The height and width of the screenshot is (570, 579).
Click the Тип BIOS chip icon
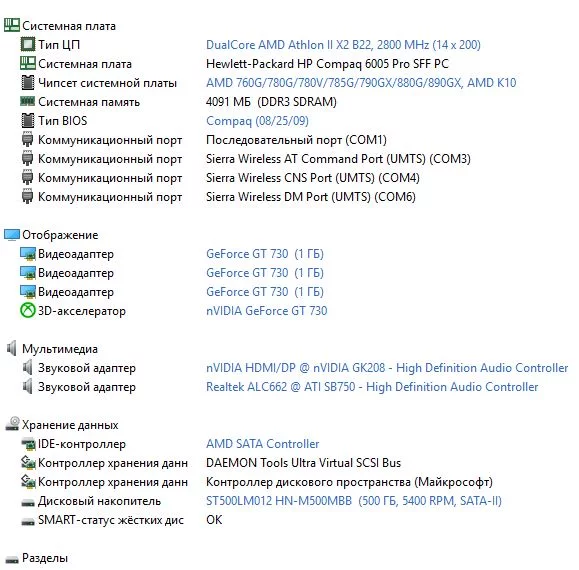[x=28, y=121]
